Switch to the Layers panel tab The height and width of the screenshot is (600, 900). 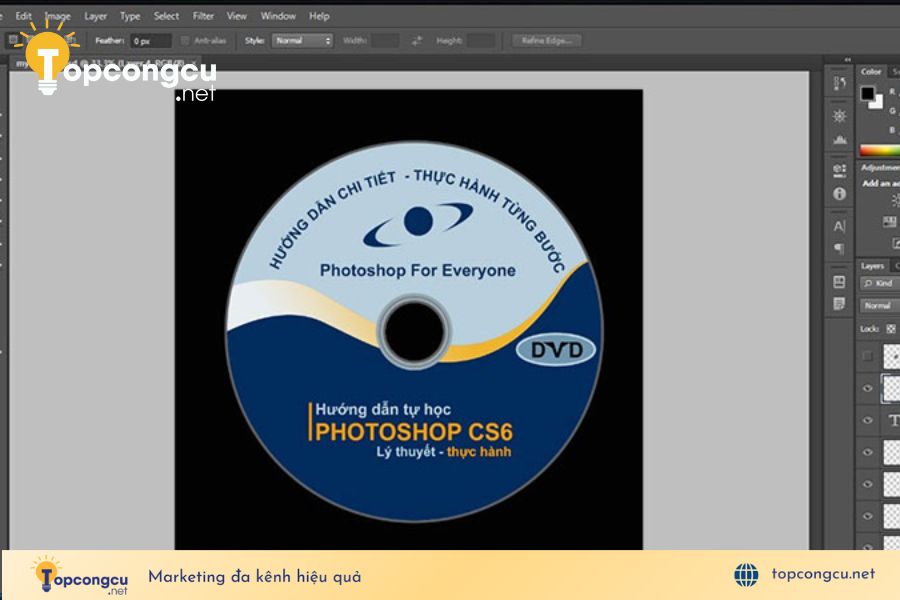872,266
